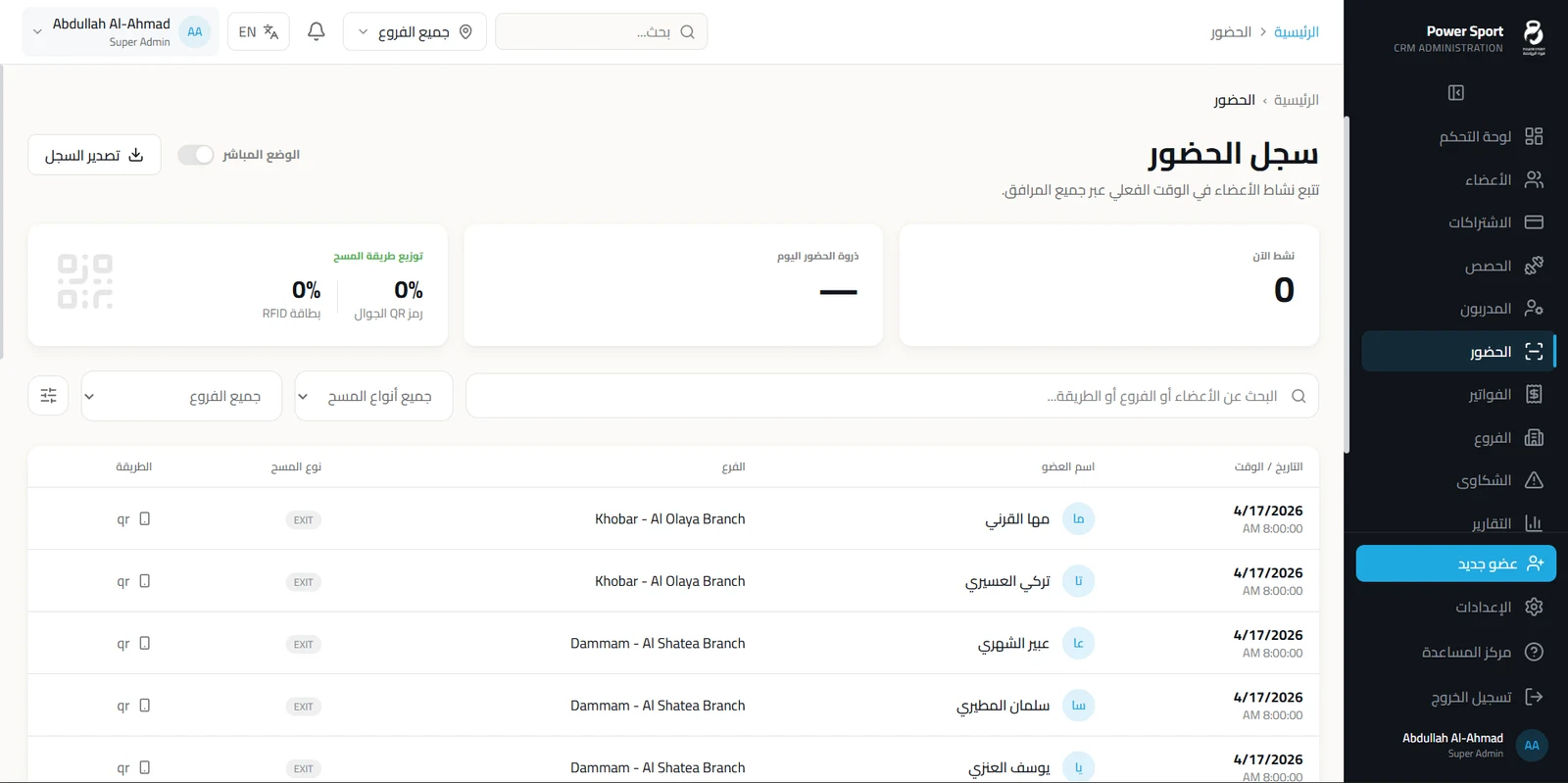
Task: Click نوع المسح column header
Action: click(x=296, y=466)
